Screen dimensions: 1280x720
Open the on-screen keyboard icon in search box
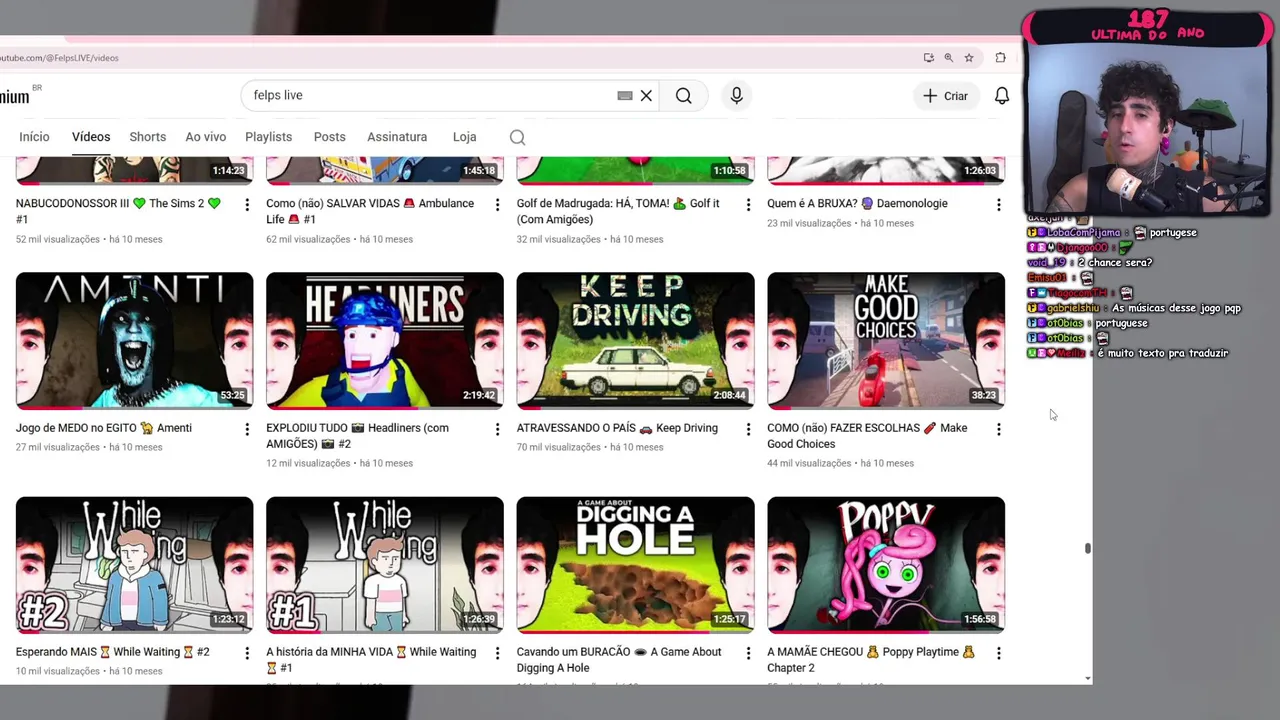(625, 96)
